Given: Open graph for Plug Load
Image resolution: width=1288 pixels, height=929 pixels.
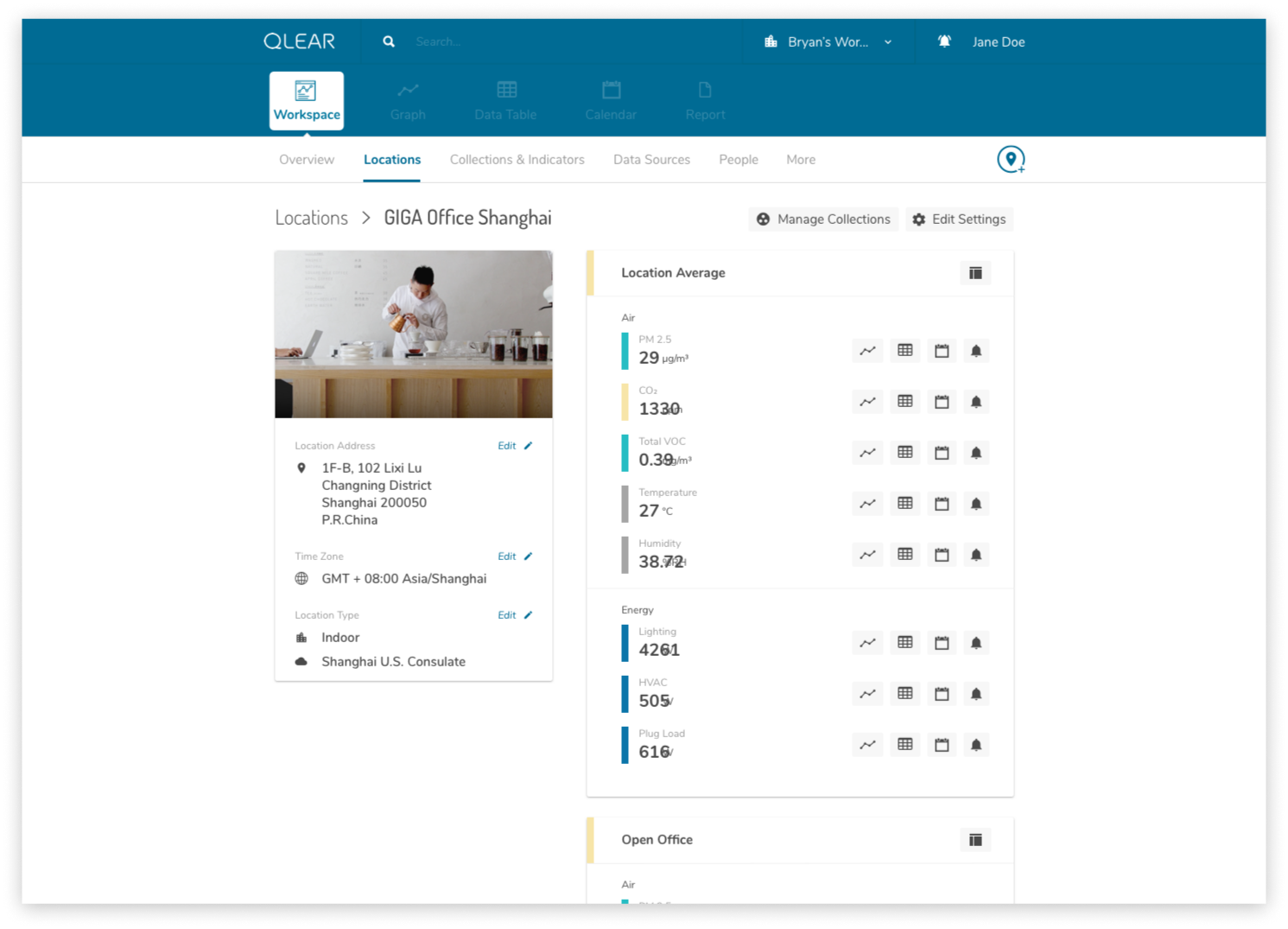Looking at the screenshot, I should (x=867, y=745).
